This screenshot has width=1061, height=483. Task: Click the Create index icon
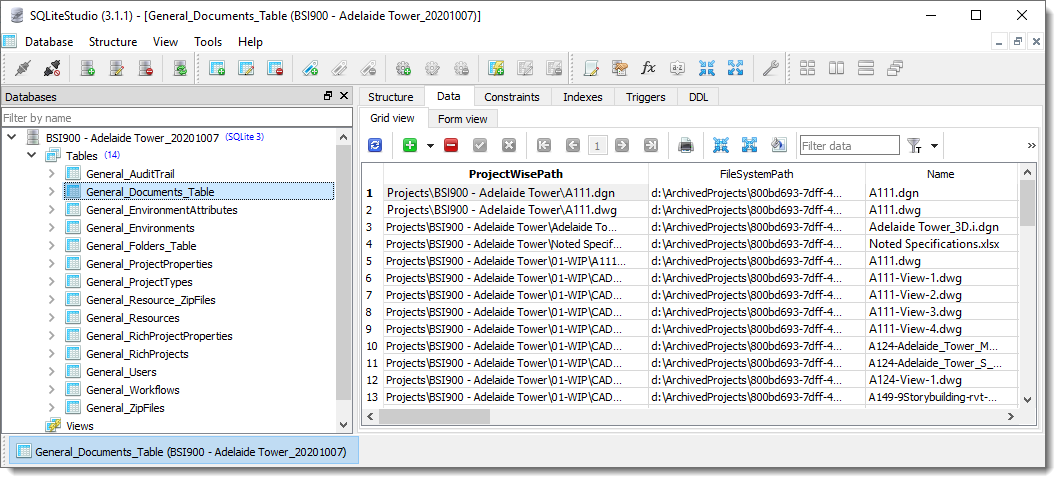click(310, 68)
